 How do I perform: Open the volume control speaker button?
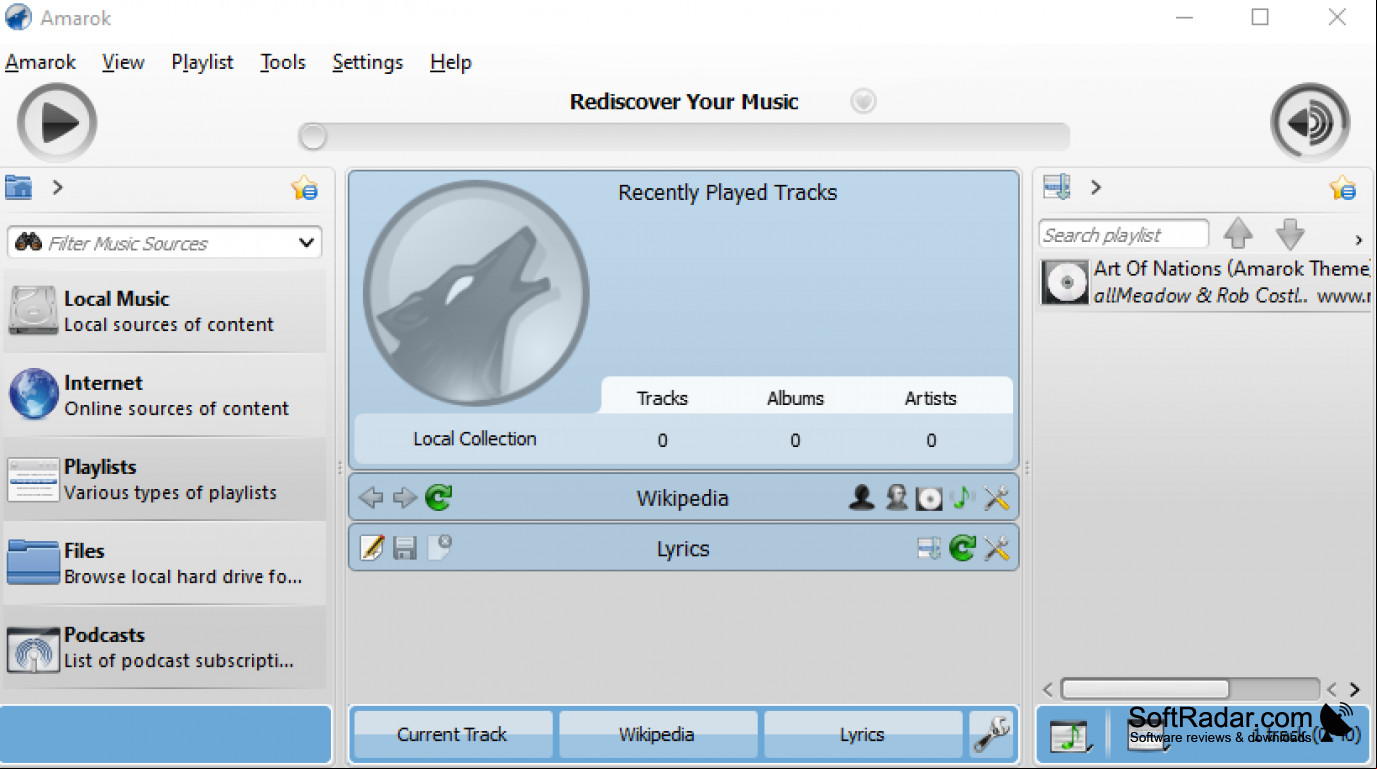point(1309,122)
